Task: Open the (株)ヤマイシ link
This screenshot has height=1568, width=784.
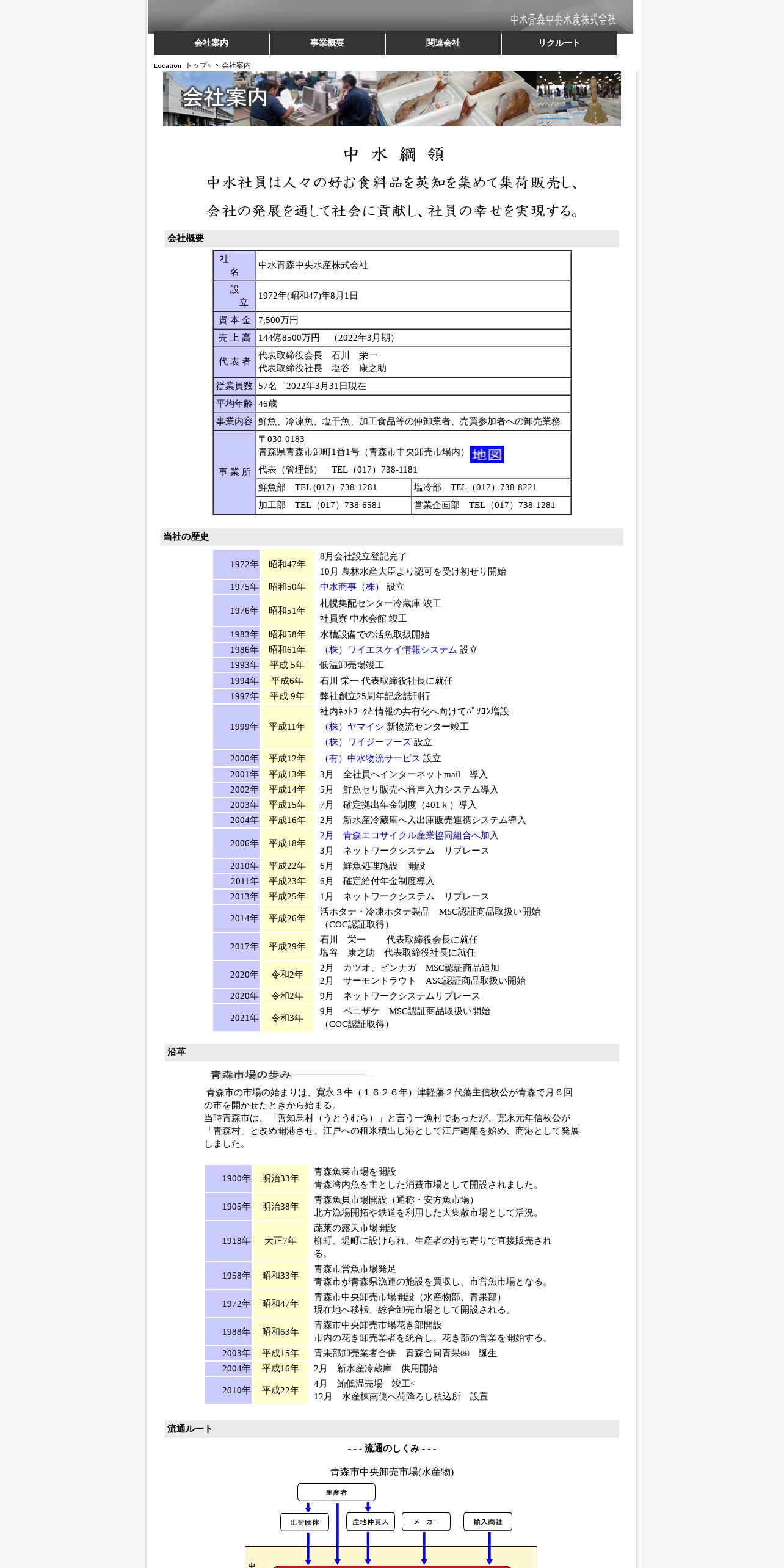Action: 352,727
